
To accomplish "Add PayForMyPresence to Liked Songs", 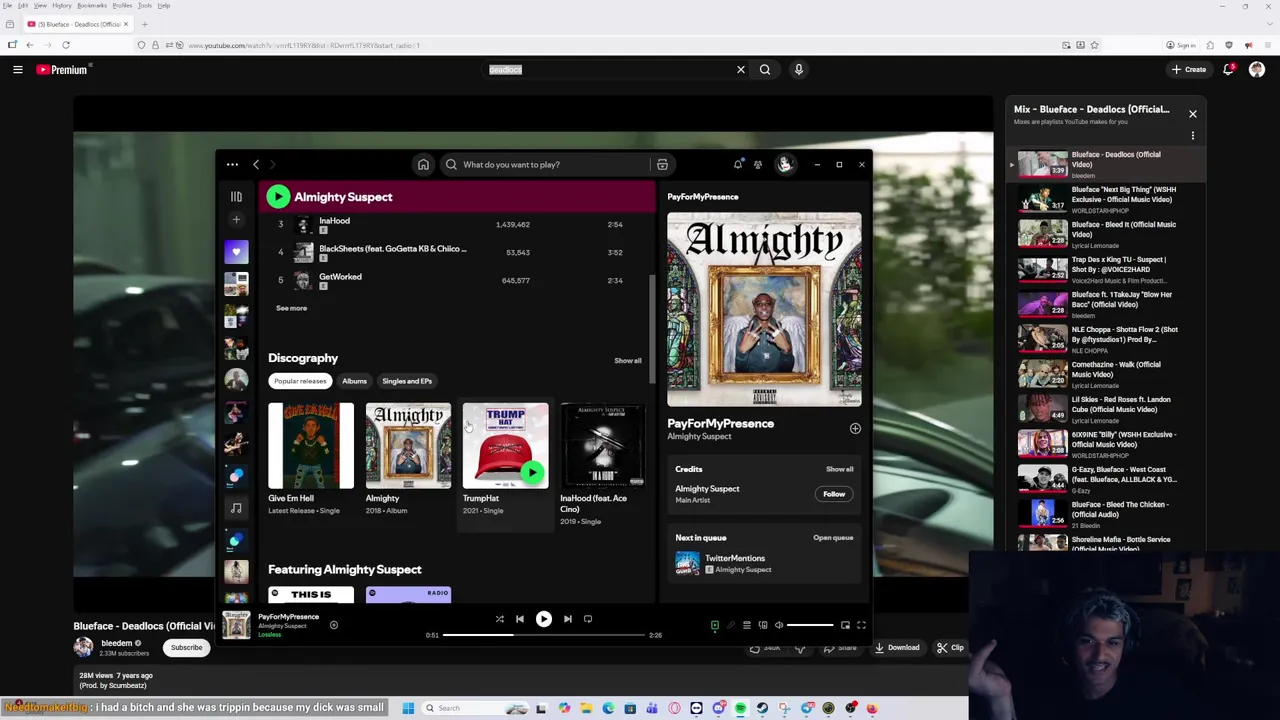I will coord(855,429).
